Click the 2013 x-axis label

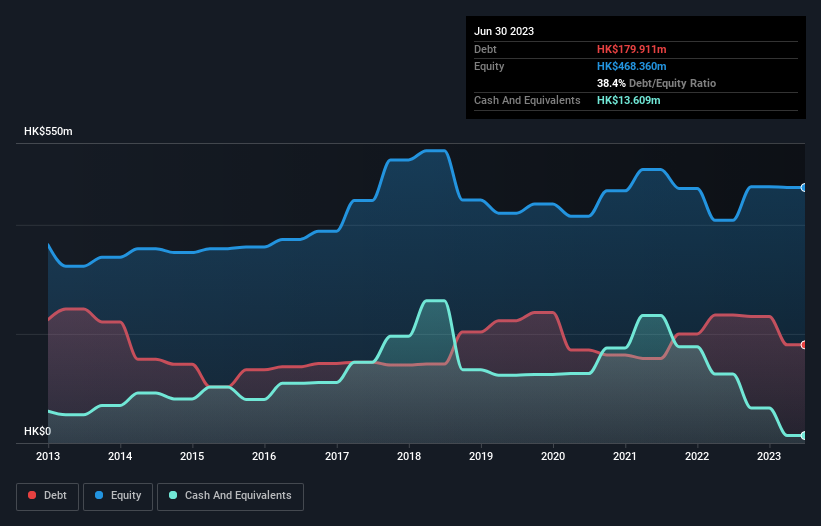pyautogui.click(x=48, y=456)
